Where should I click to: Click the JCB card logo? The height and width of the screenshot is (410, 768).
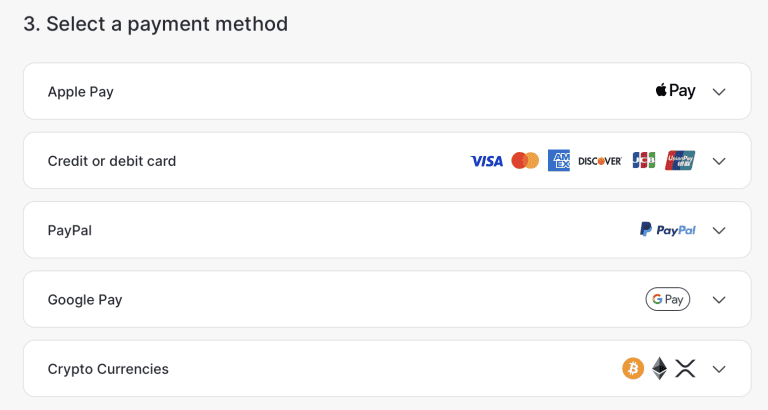click(x=644, y=161)
